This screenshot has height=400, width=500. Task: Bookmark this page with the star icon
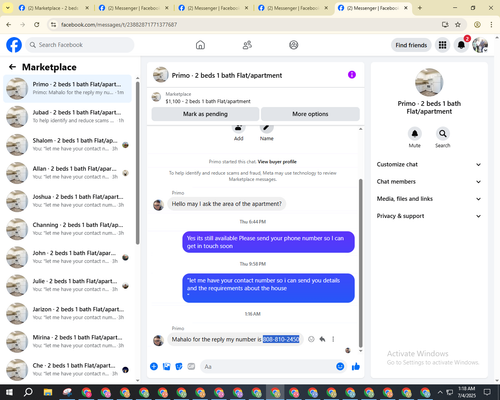[458, 25]
